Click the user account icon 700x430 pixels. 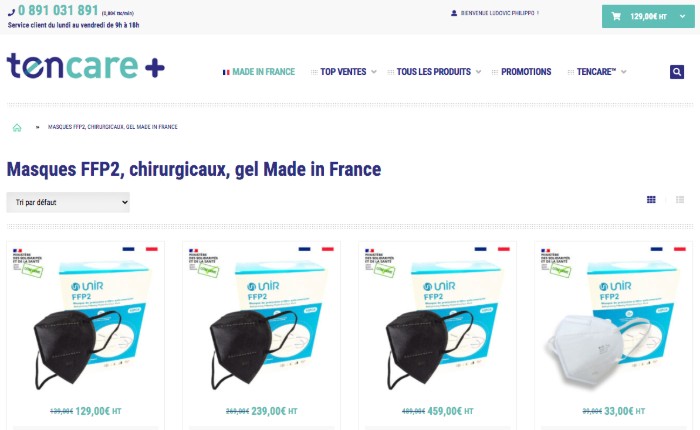[x=454, y=13]
